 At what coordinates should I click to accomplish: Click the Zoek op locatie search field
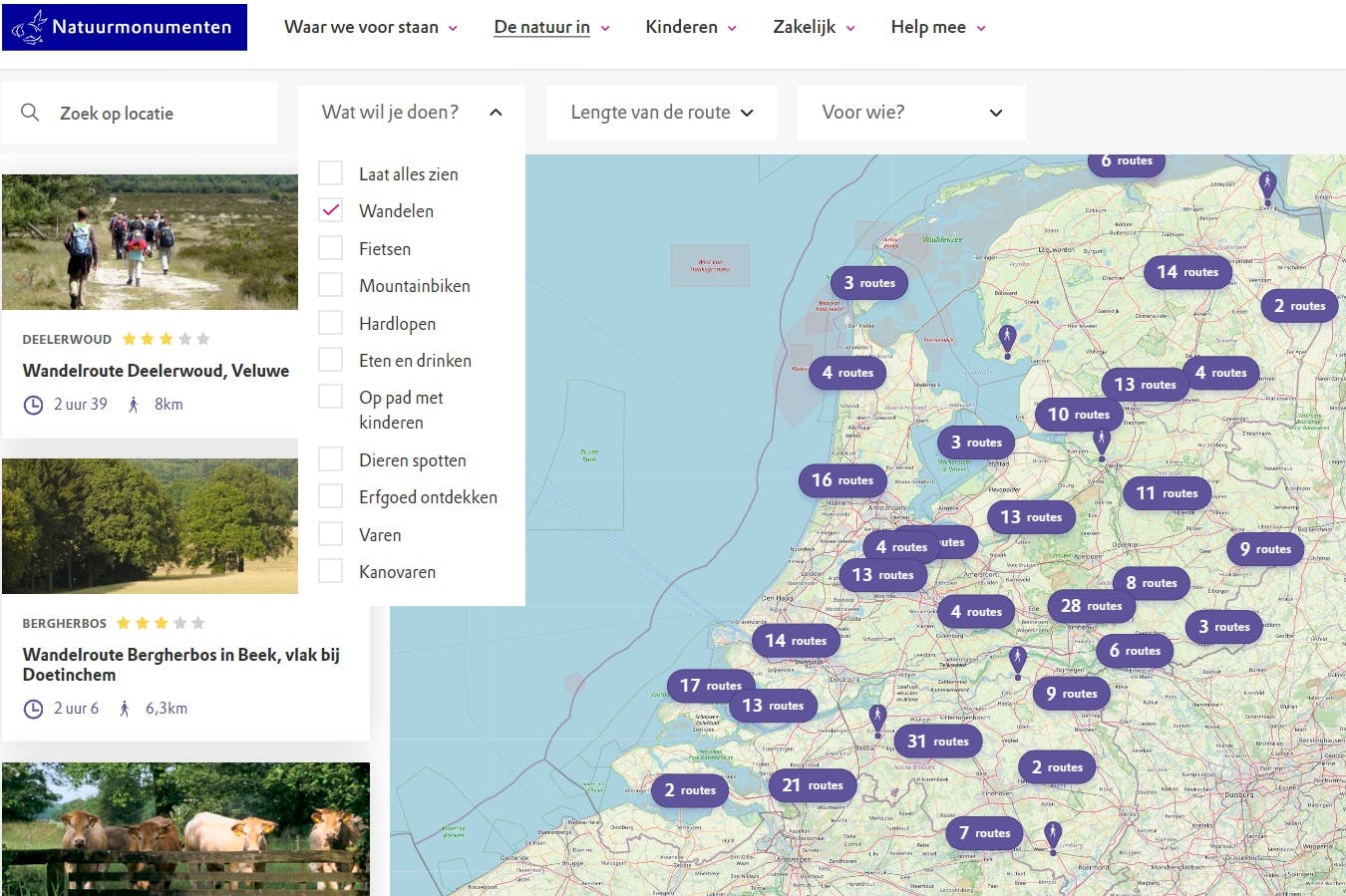[140, 112]
